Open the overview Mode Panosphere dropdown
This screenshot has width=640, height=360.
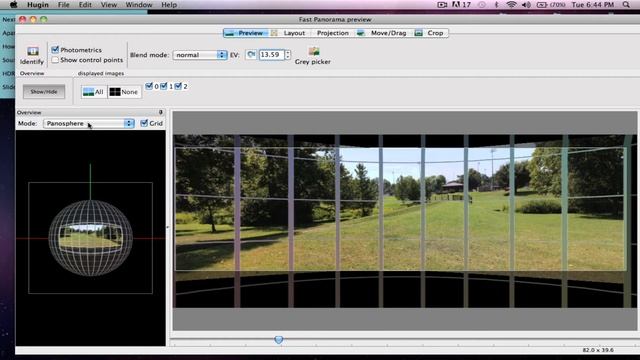[x=89, y=123]
